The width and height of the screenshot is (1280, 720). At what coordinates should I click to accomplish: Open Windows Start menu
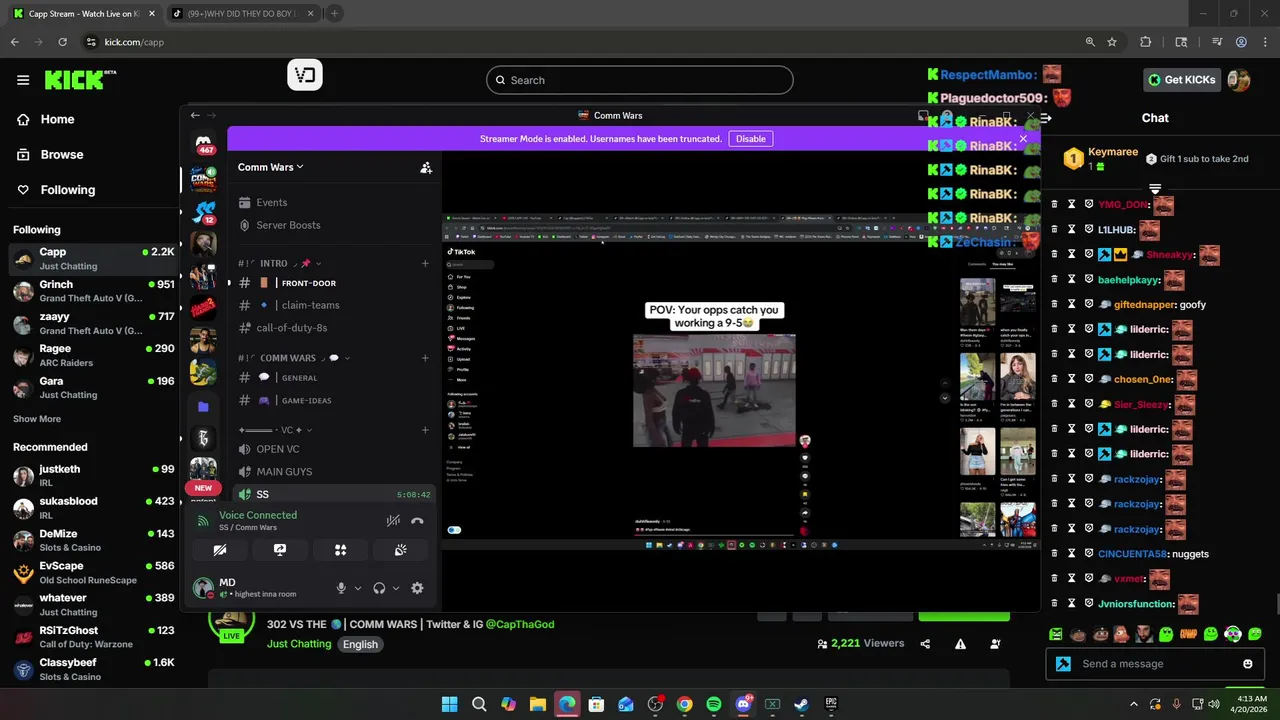[449, 704]
